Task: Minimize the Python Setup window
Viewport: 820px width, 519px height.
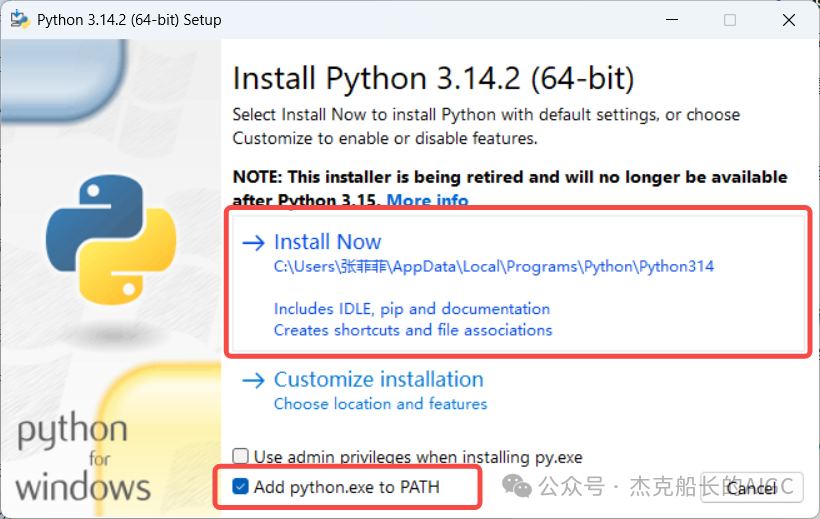Action: pyautogui.click(x=672, y=20)
